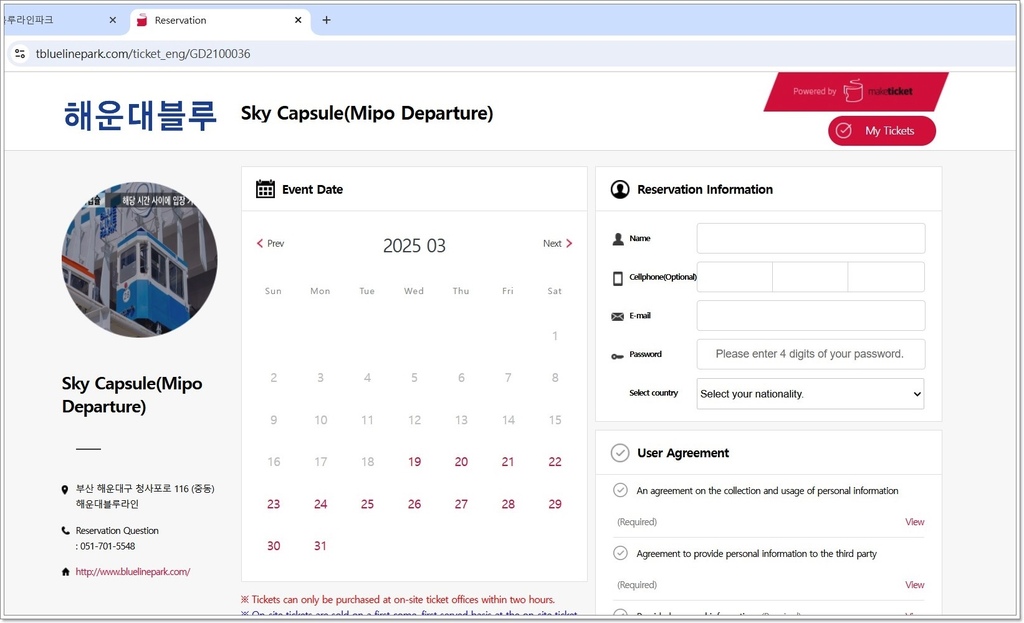
Task: Click the Name input field
Action: (810, 238)
